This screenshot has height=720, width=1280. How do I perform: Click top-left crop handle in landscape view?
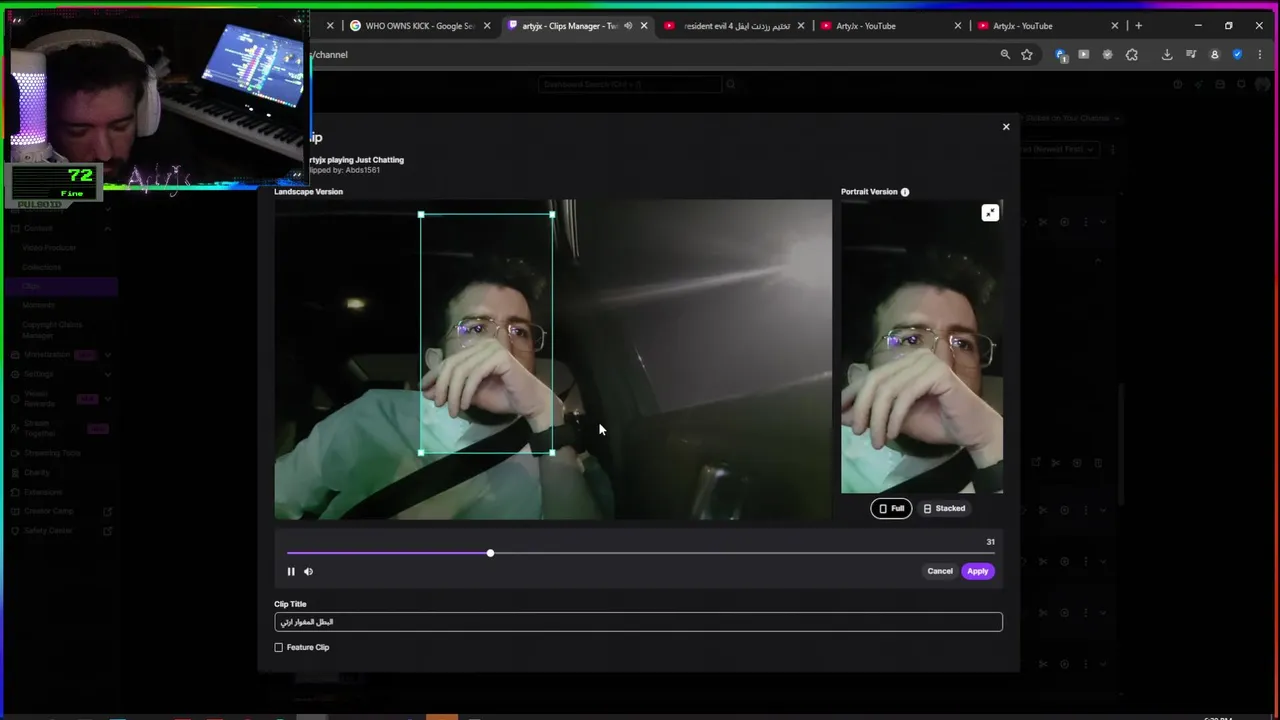pos(421,214)
